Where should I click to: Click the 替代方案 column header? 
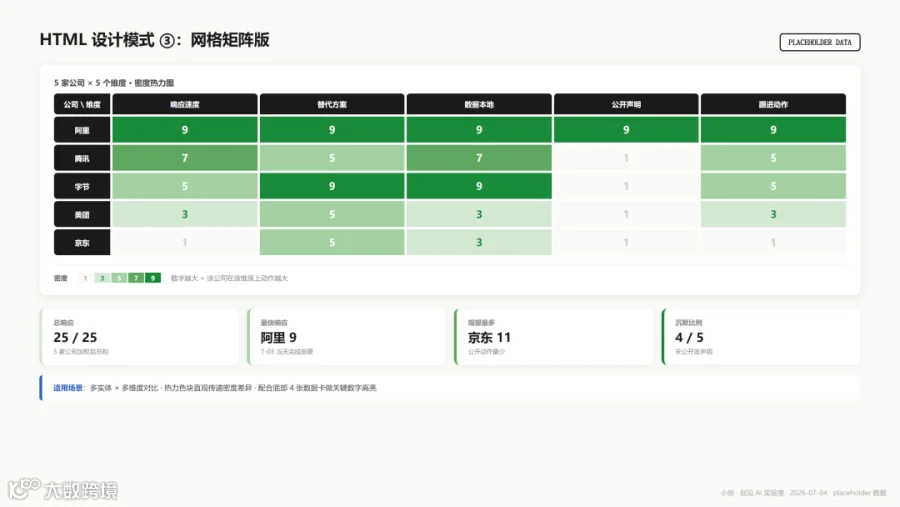(x=332, y=104)
